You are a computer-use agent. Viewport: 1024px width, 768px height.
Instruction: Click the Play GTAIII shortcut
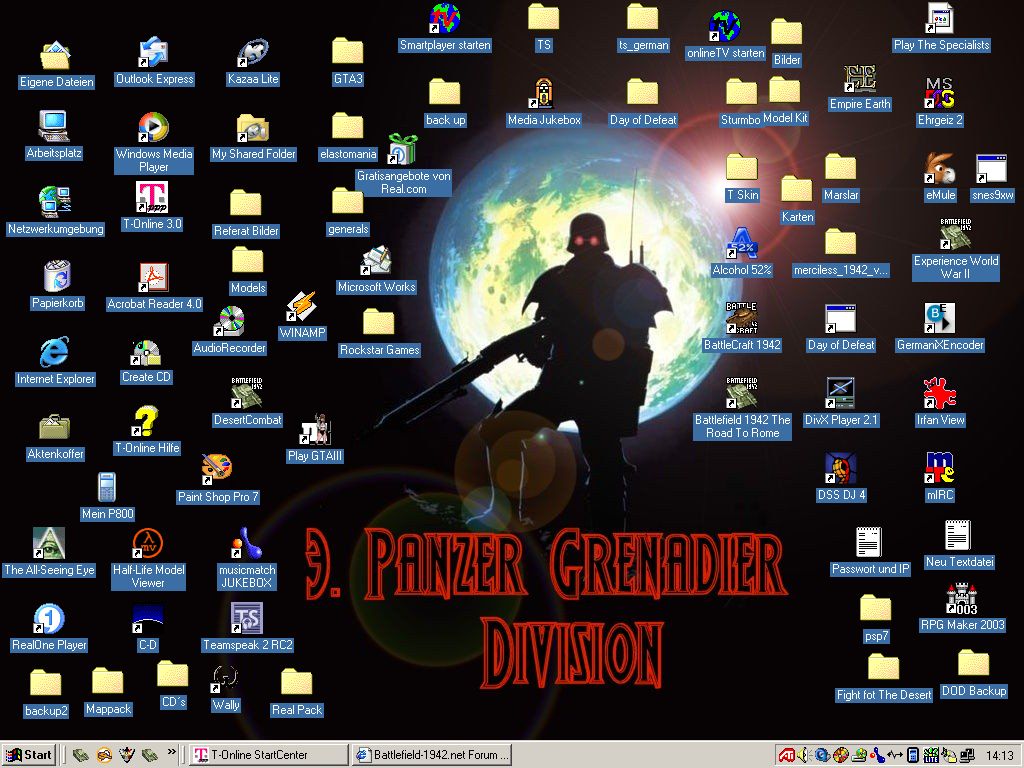tap(315, 430)
